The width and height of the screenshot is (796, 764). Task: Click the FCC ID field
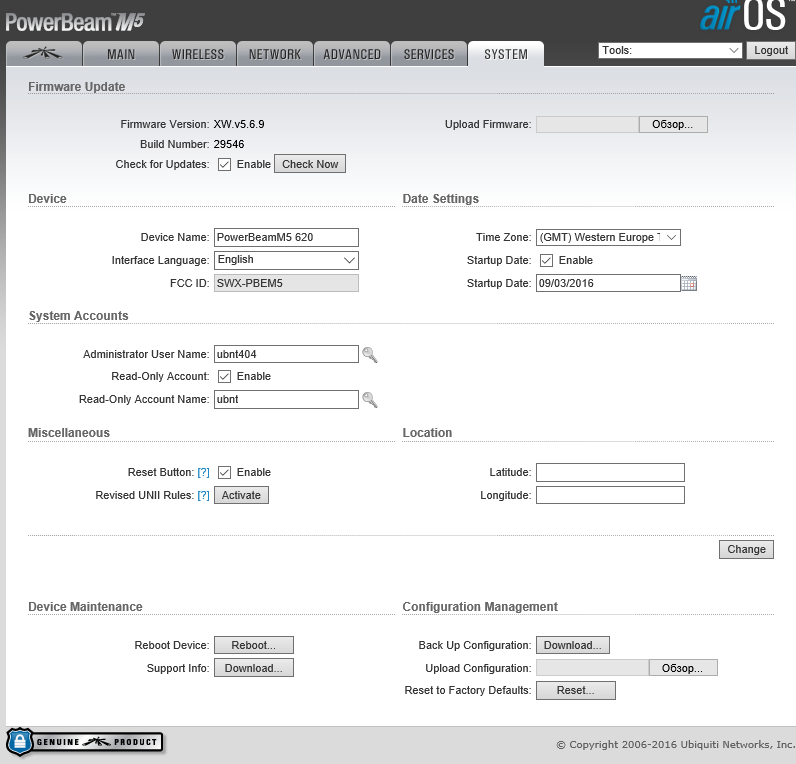286,283
